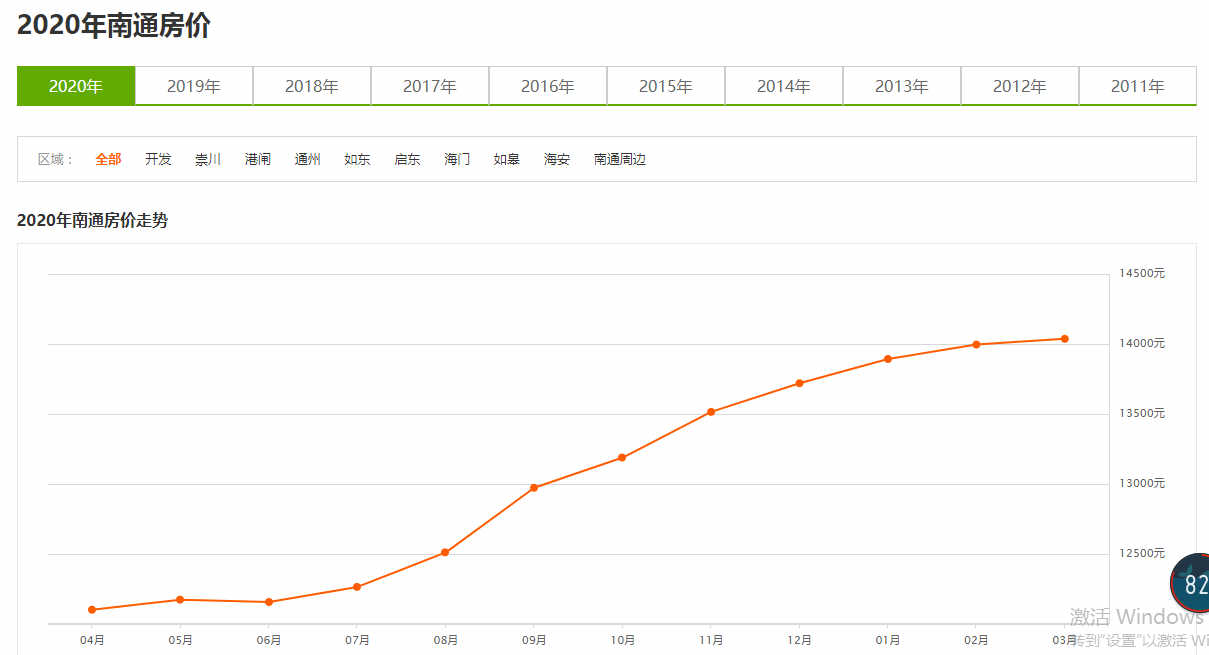The height and width of the screenshot is (655, 1209).
Task: Open the 2012年 tab
Action: click(x=1020, y=86)
